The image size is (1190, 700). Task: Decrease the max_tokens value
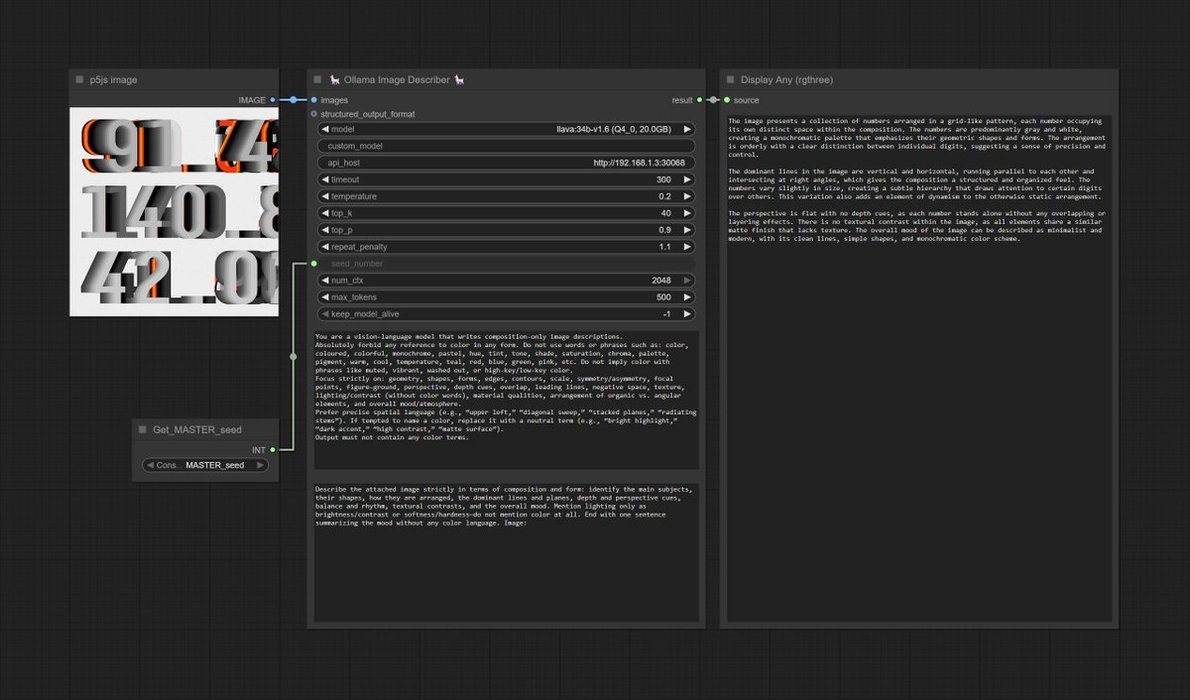coord(324,297)
